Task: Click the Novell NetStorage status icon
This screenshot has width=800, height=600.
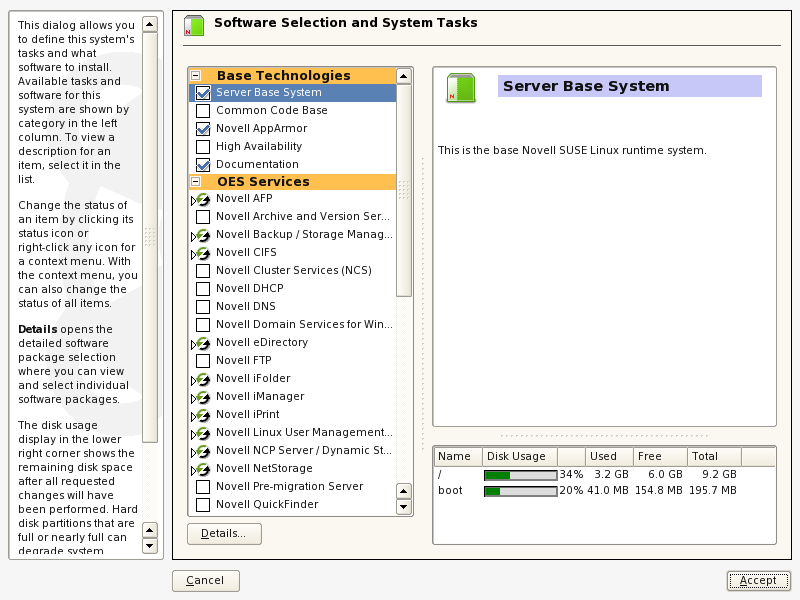Action: (x=202, y=469)
